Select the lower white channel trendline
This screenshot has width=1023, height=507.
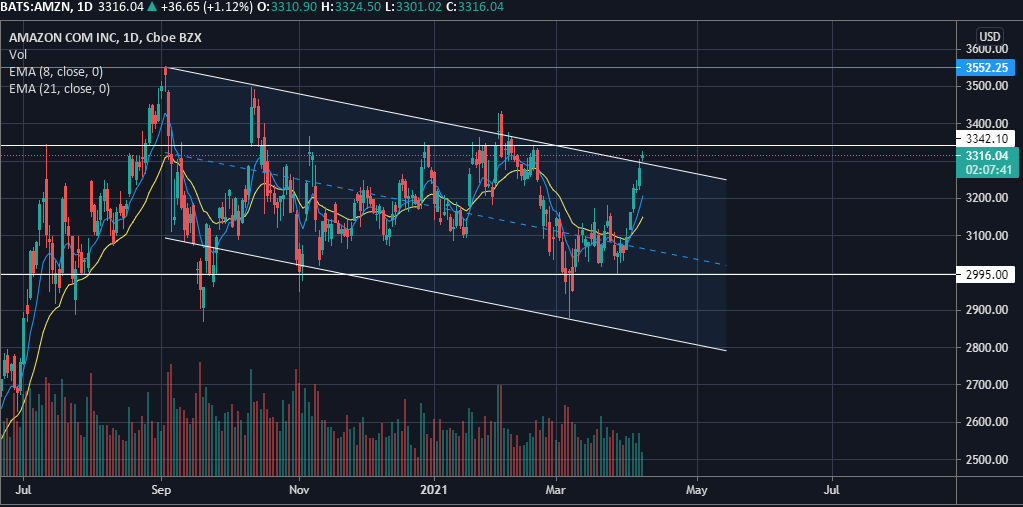[x=446, y=294]
